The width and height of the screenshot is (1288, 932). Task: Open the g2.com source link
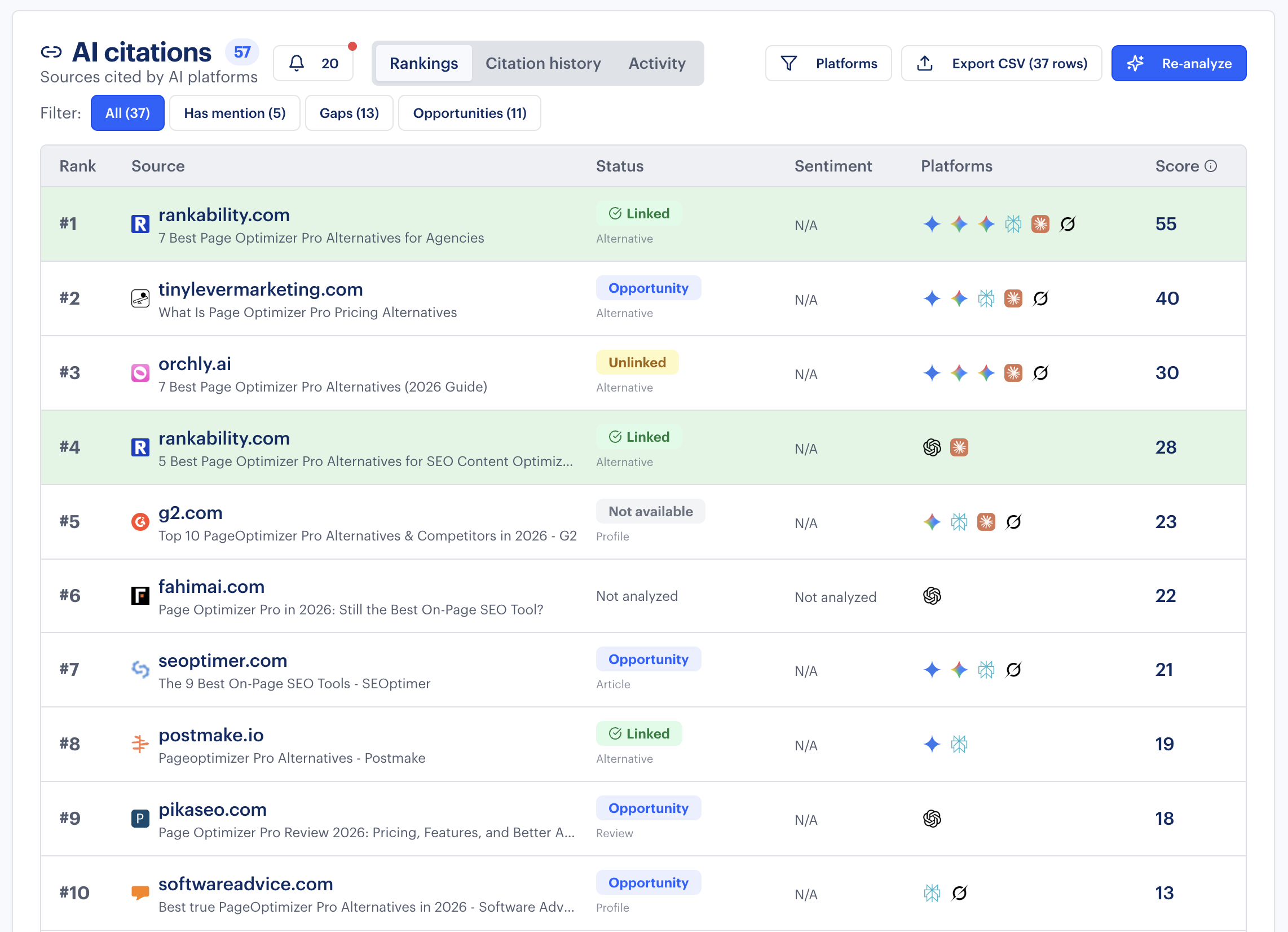coord(191,513)
